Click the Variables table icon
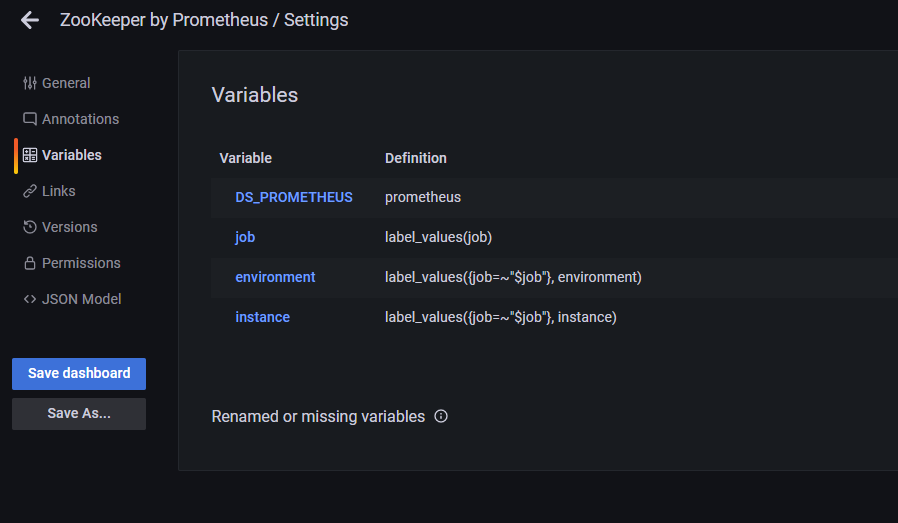The image size is (898, 523). click(30, 155)
